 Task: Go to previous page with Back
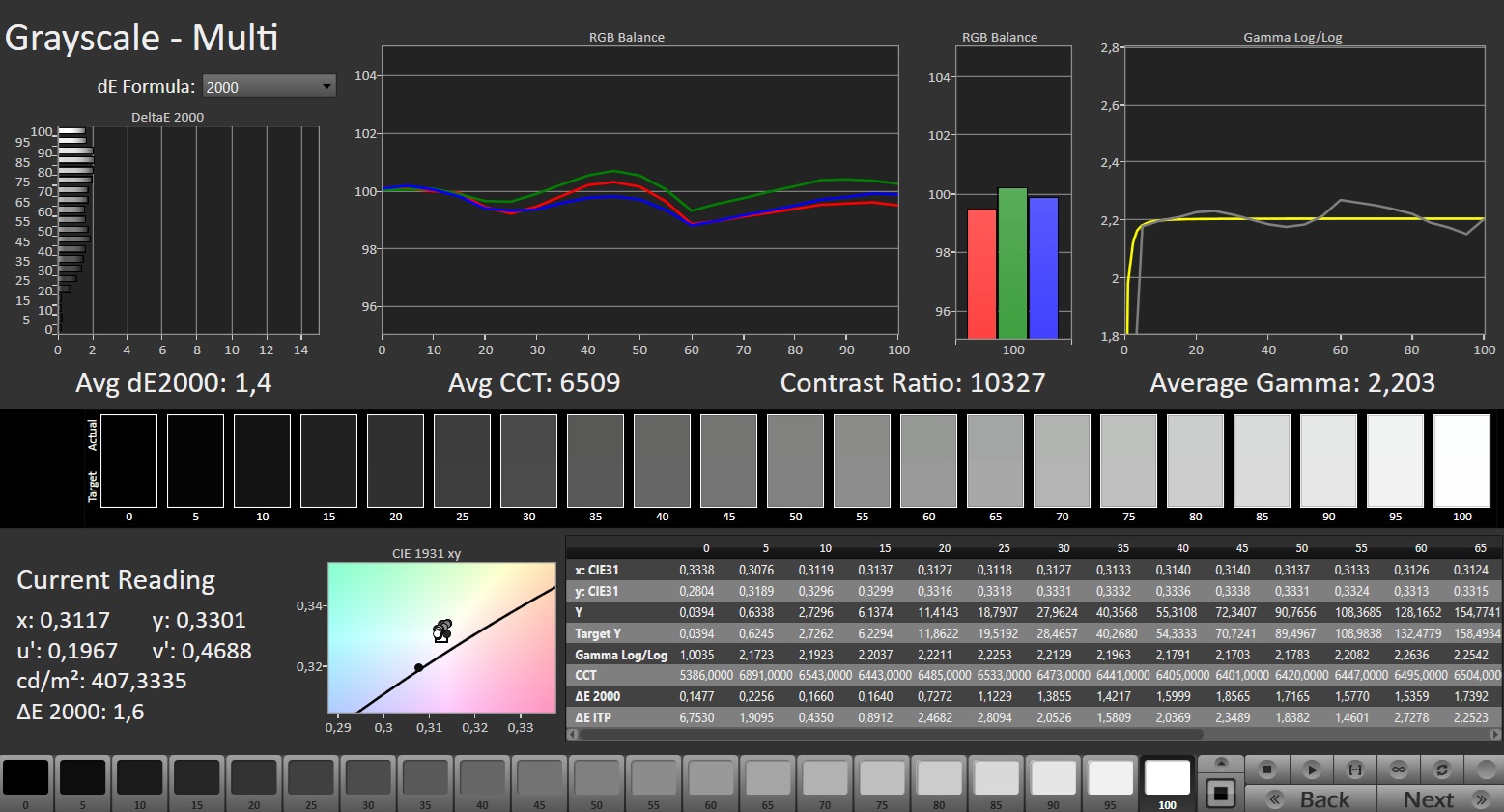click(1310, 798)
